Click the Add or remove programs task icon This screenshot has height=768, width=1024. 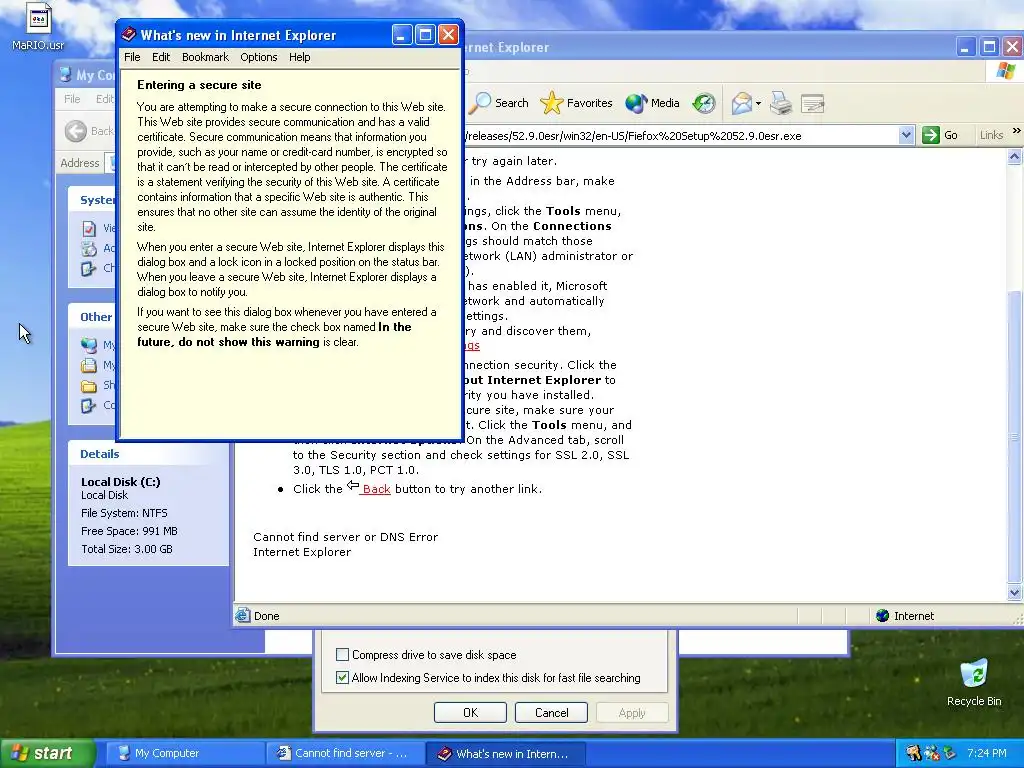tap(89, 248)
